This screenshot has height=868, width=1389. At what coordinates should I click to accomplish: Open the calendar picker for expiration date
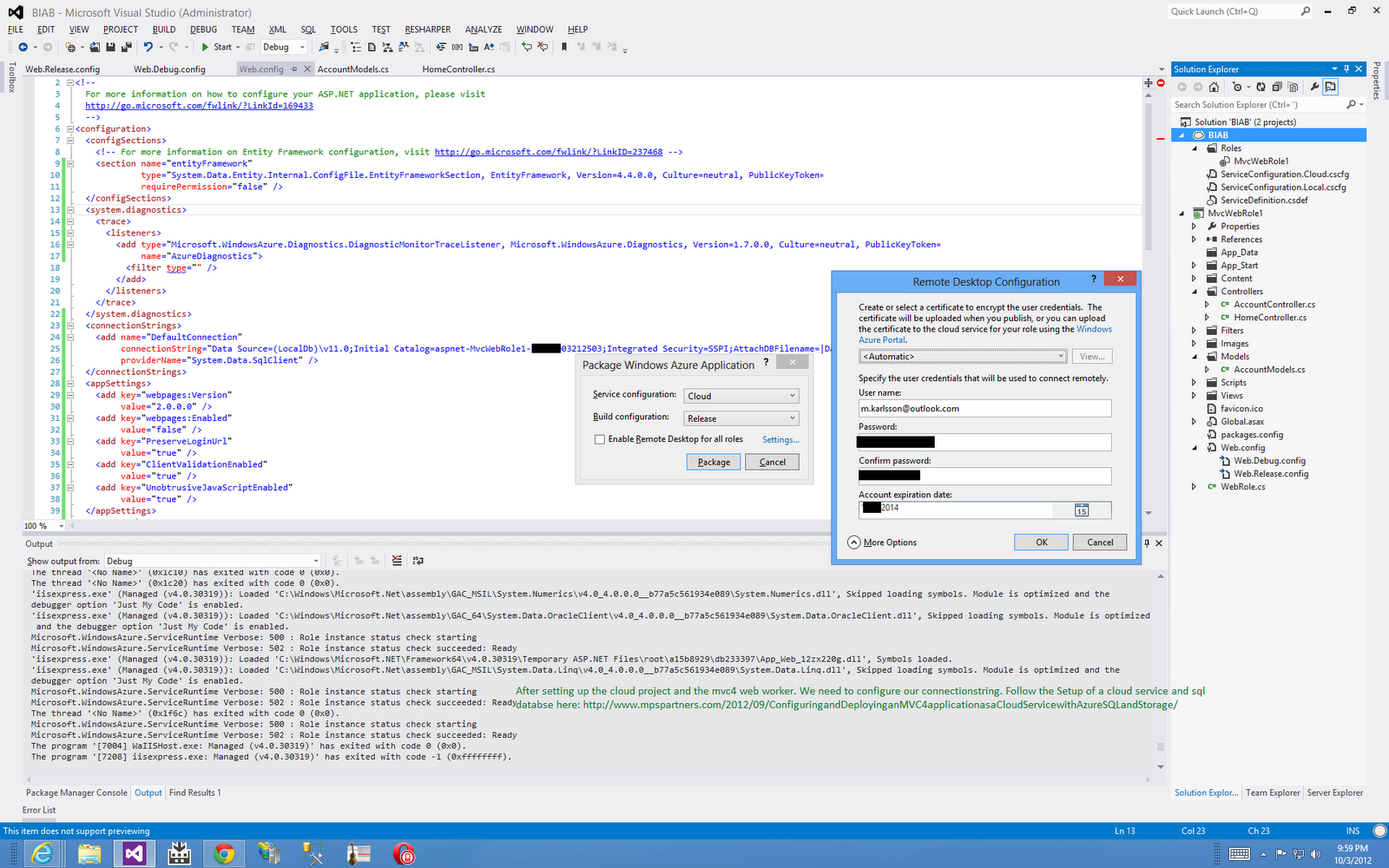[1082, 510]
